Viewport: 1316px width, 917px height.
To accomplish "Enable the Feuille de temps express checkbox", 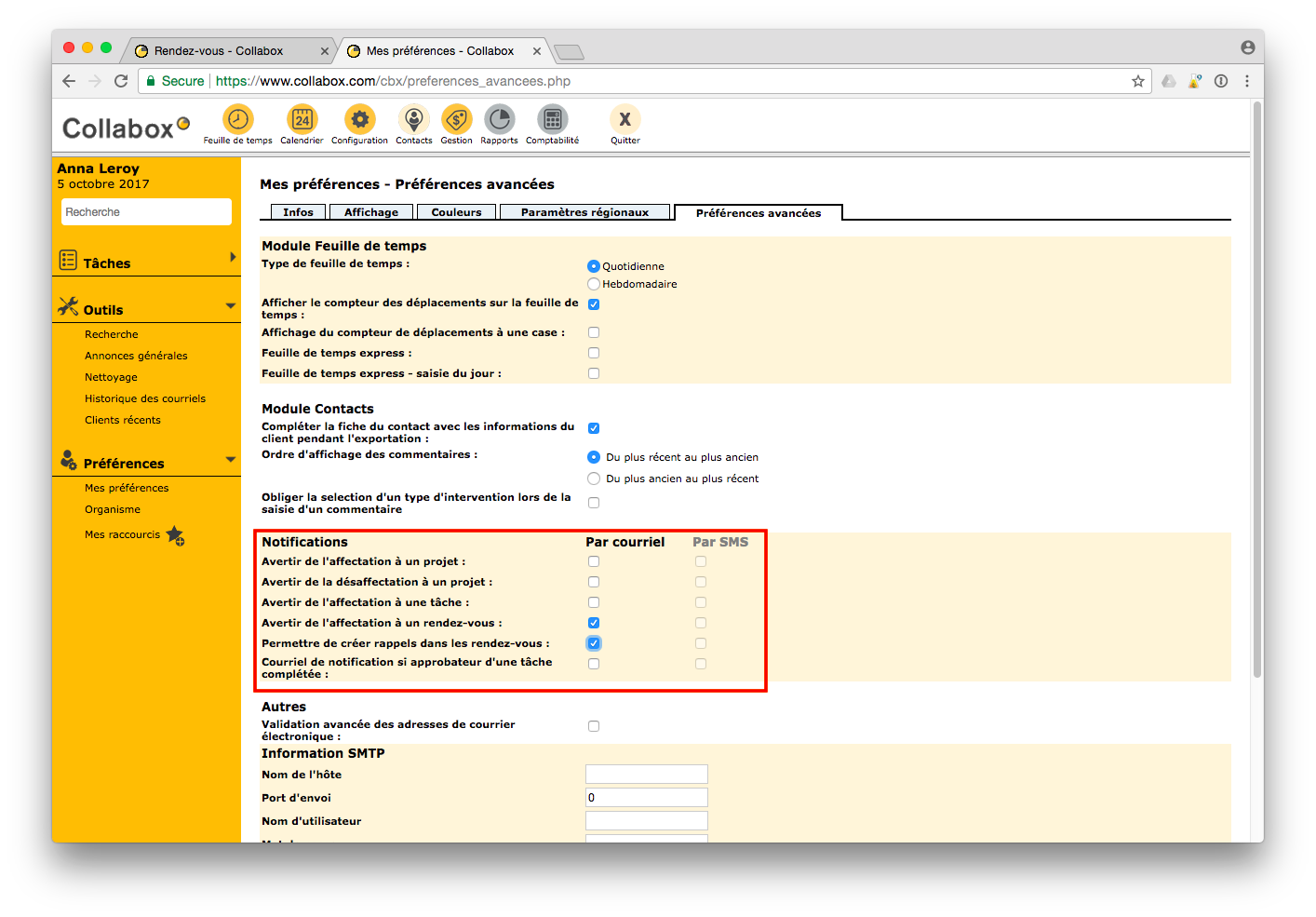I will point(594,353).
